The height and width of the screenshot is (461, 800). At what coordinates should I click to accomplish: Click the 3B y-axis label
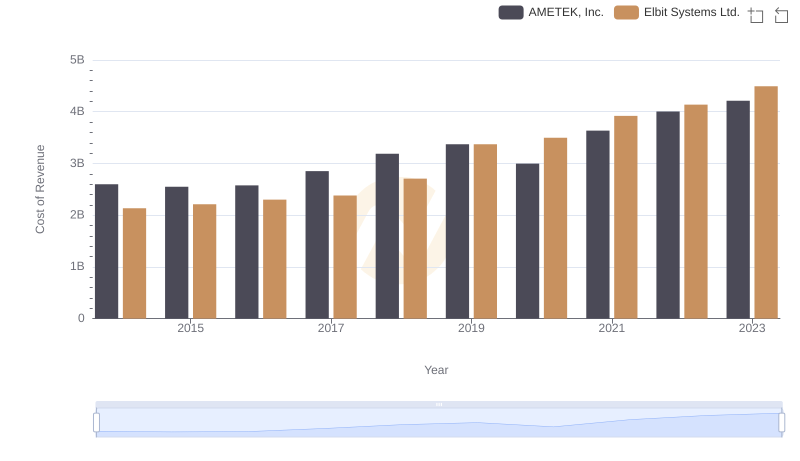coord(77,163)
